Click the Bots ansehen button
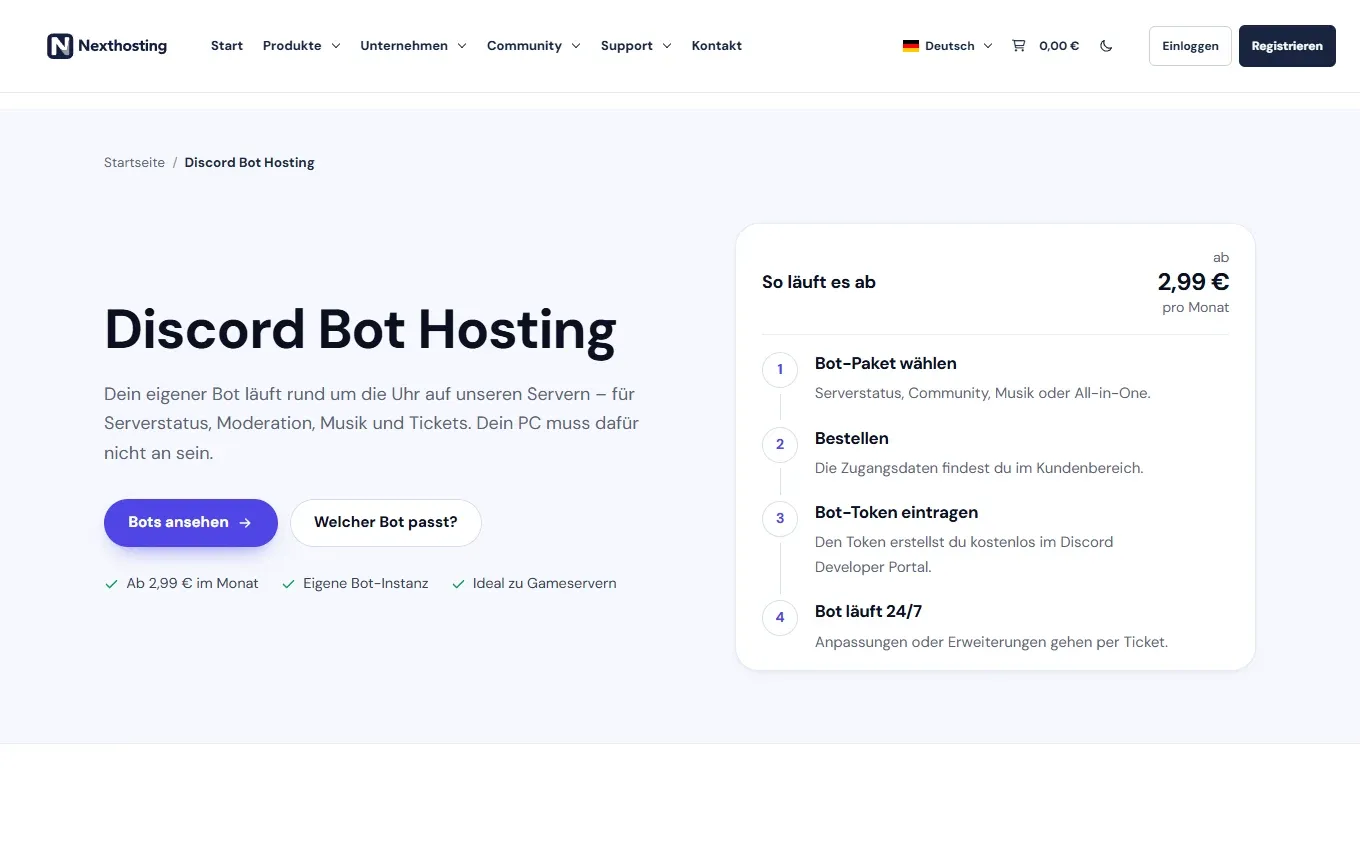Image resolution: width=1360 pixels, height=860 pixels. coord(191,523)
